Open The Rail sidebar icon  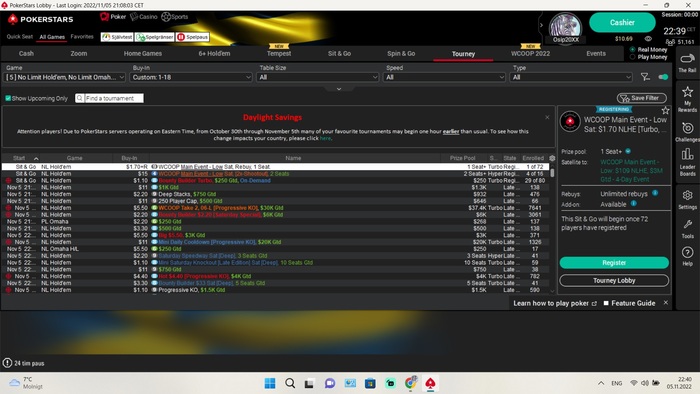[687, 62]
